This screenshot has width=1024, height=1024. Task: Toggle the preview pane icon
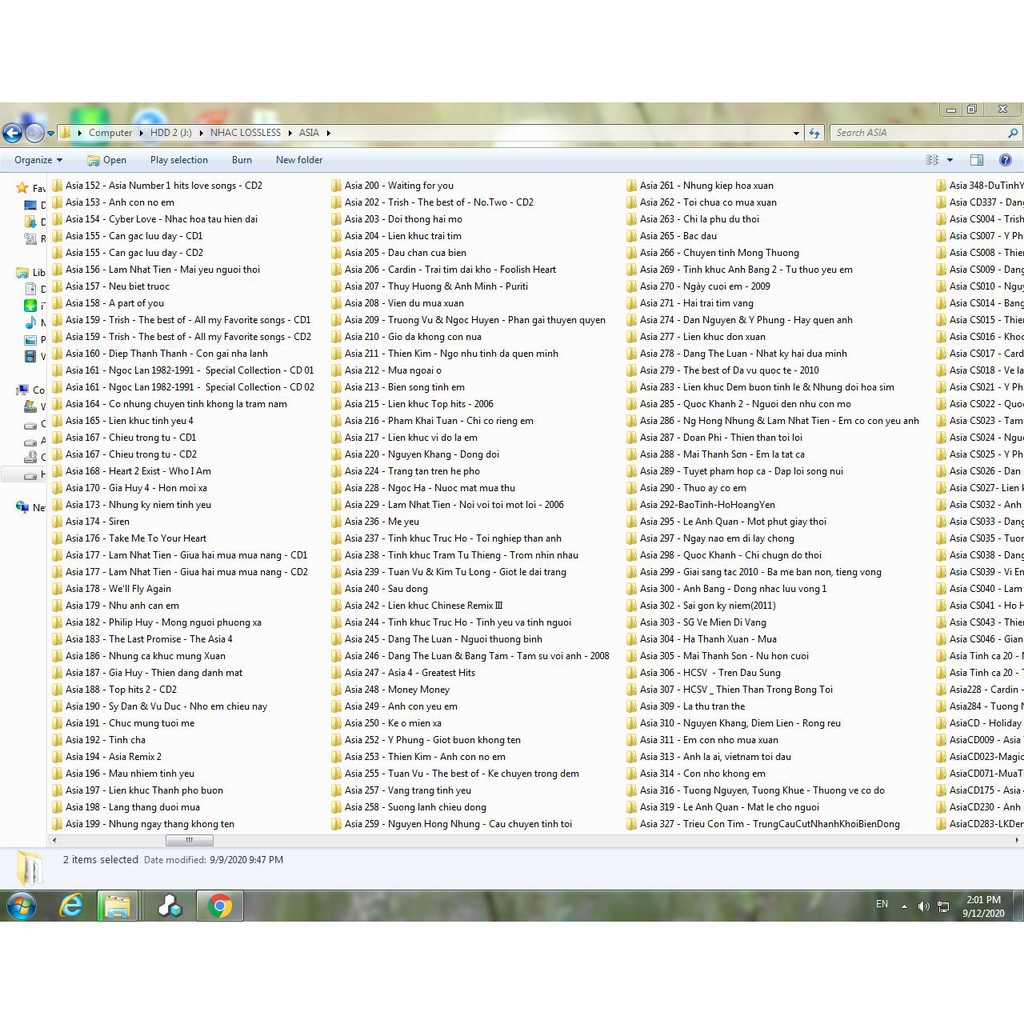click(977, 160)
